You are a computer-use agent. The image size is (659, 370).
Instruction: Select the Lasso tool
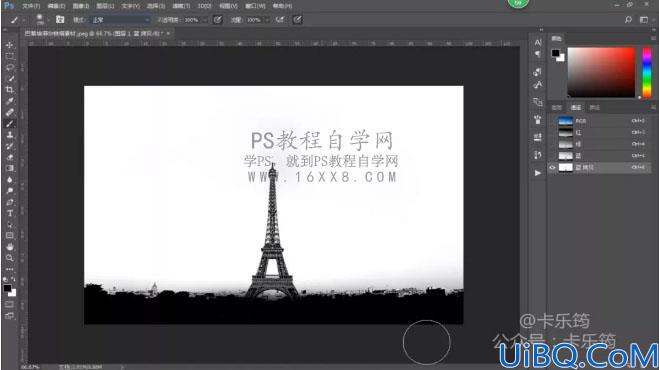pyautogui.click(x=9, y=67)
